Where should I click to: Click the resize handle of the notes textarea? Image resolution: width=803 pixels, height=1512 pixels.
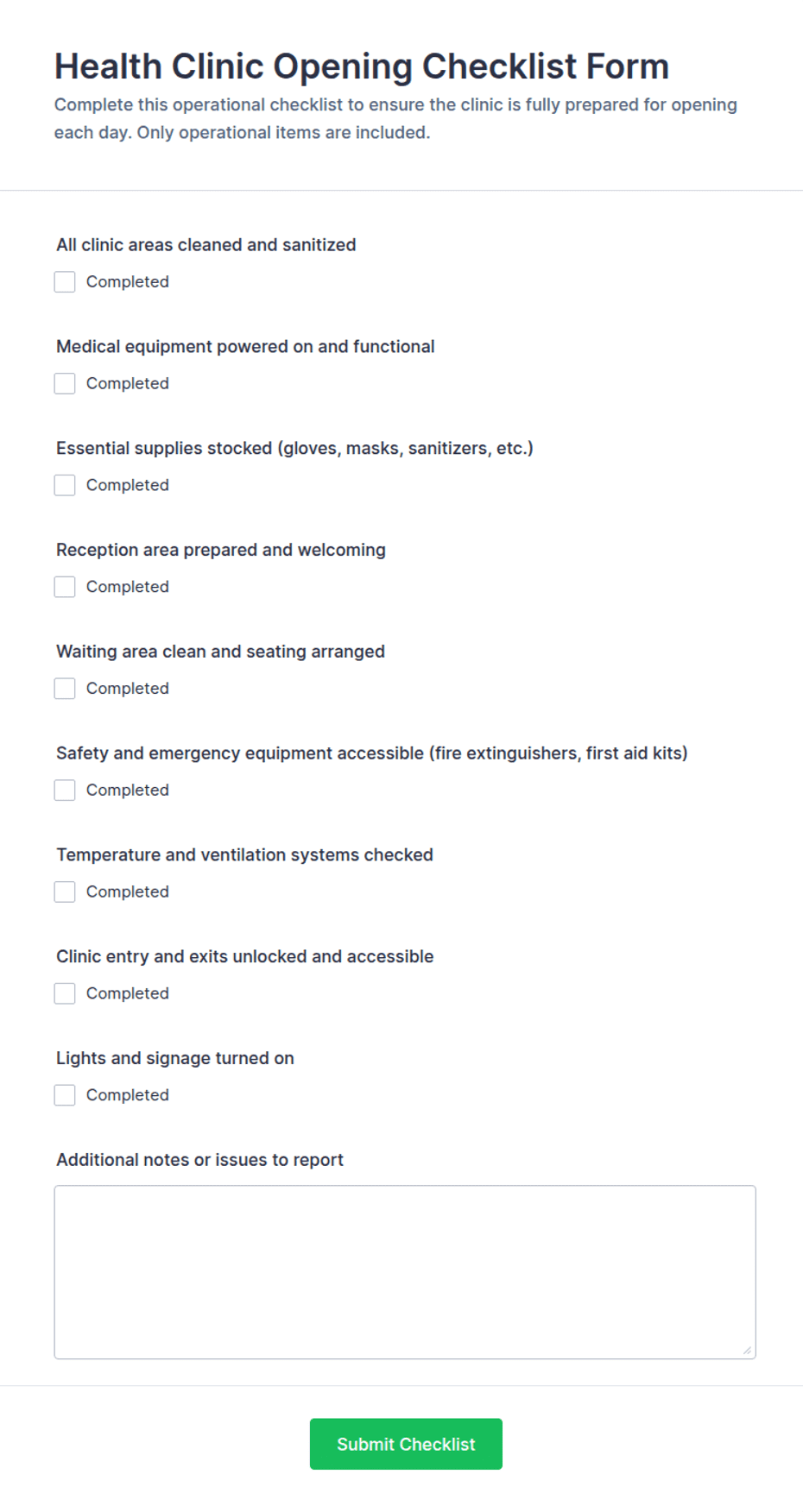click(747, 1350)
